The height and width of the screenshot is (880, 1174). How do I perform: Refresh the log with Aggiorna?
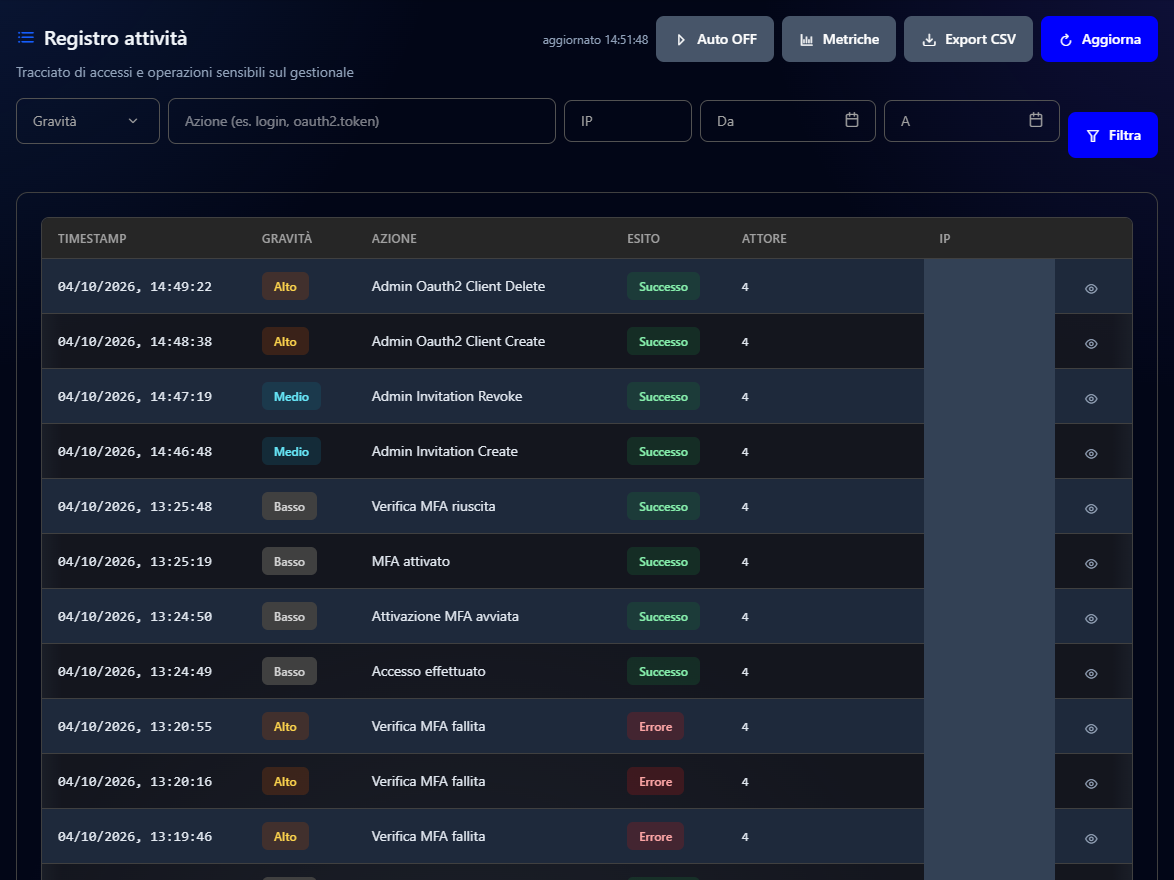pyautogui.click(x=1099, y=39)
